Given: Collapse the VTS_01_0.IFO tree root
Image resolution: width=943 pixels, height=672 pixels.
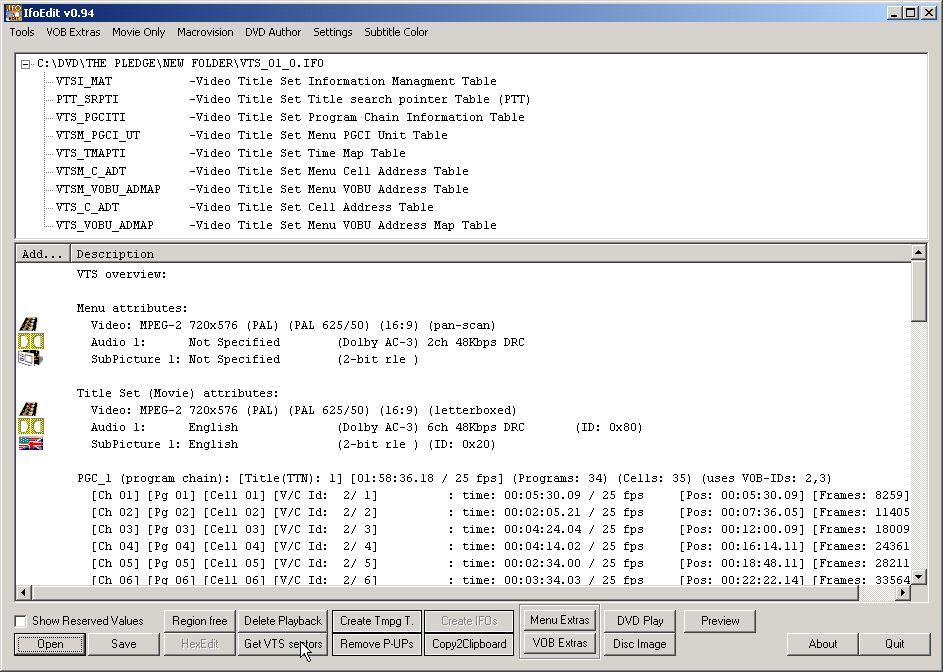Looking at the screenshot, I should coord(25,64).
